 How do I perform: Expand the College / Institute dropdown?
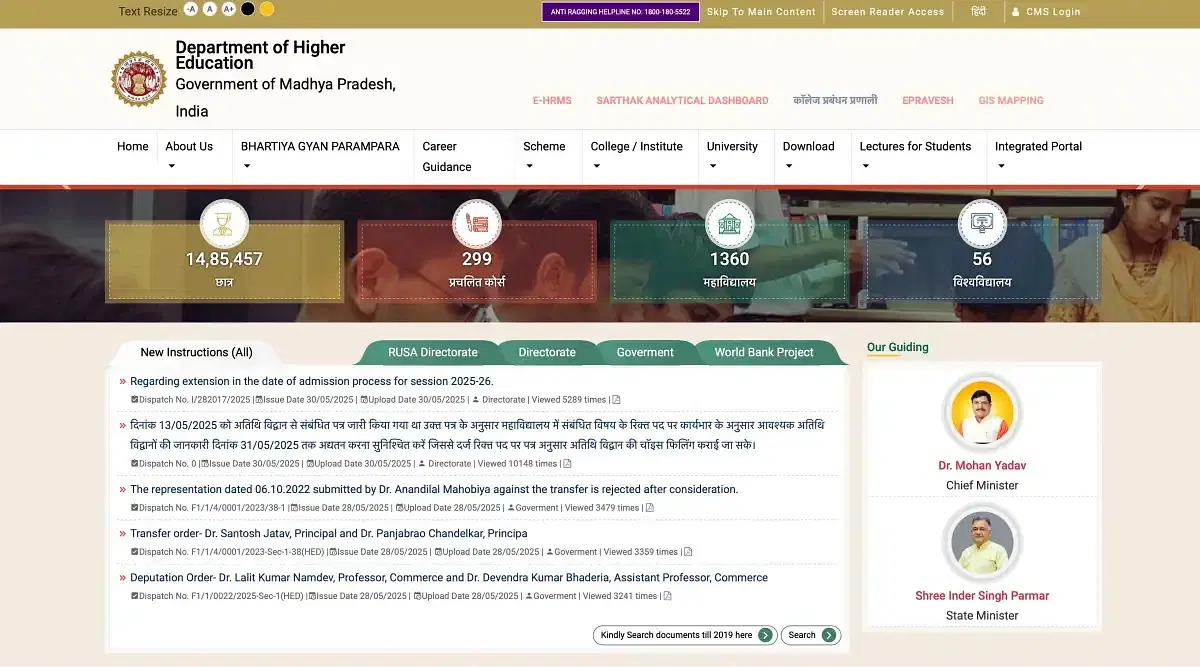[x=636, y=155]
